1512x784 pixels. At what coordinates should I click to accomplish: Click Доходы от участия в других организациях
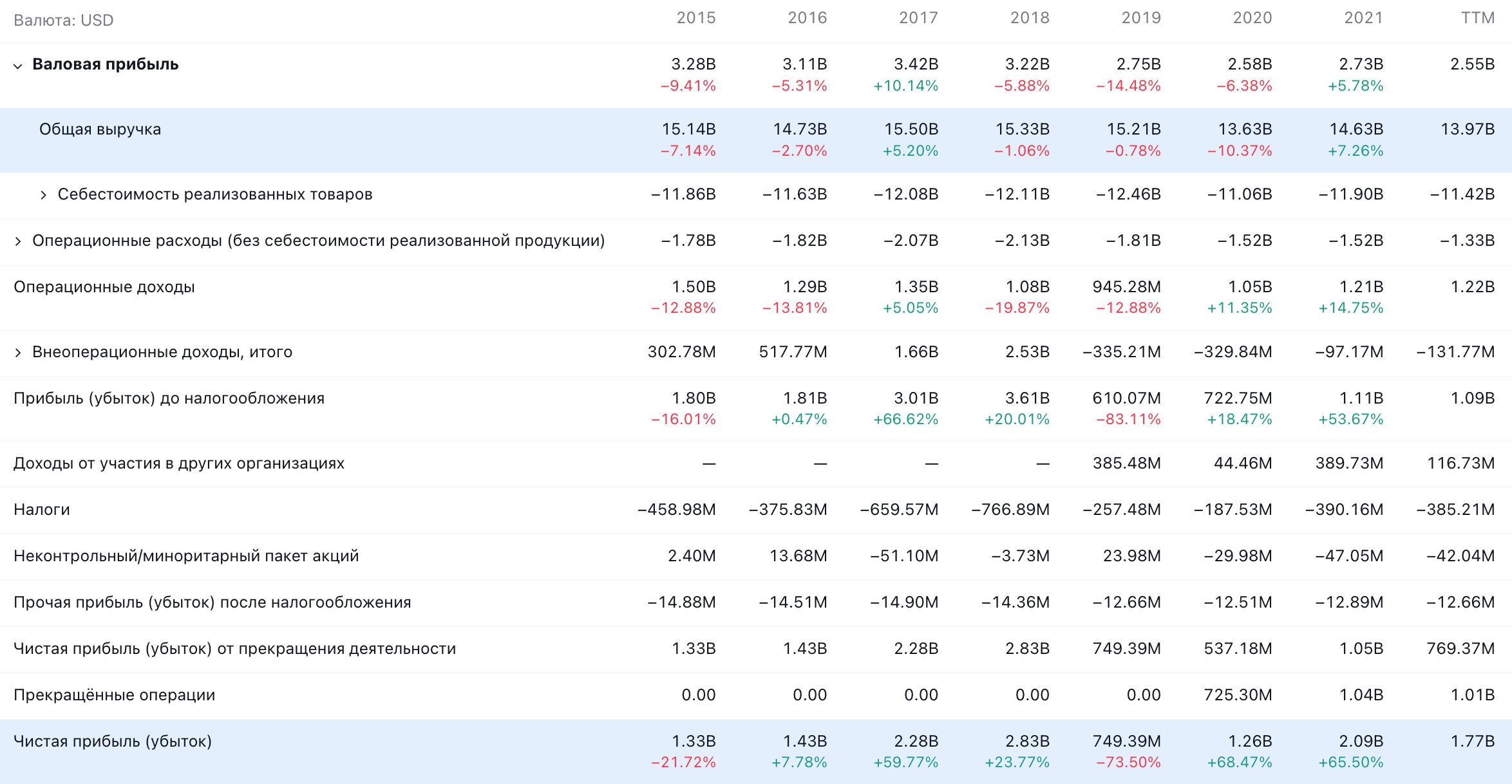pyautogui.click(x=179, y=463)
